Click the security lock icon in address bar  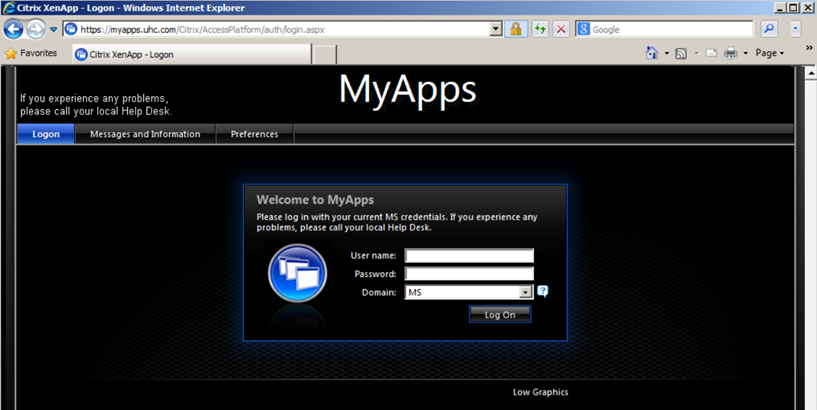click(516, 29)
